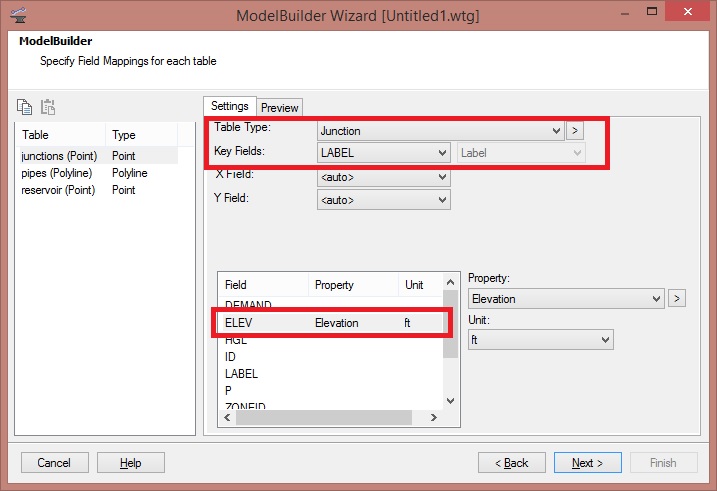
Task: Open the Y Field auto dropdown
Action: pos(384,200)
